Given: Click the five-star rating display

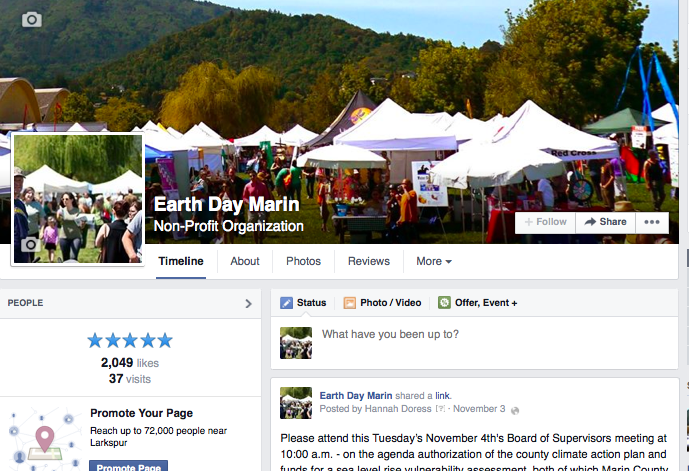Looking at the screenshot, I should click(130, 341).
